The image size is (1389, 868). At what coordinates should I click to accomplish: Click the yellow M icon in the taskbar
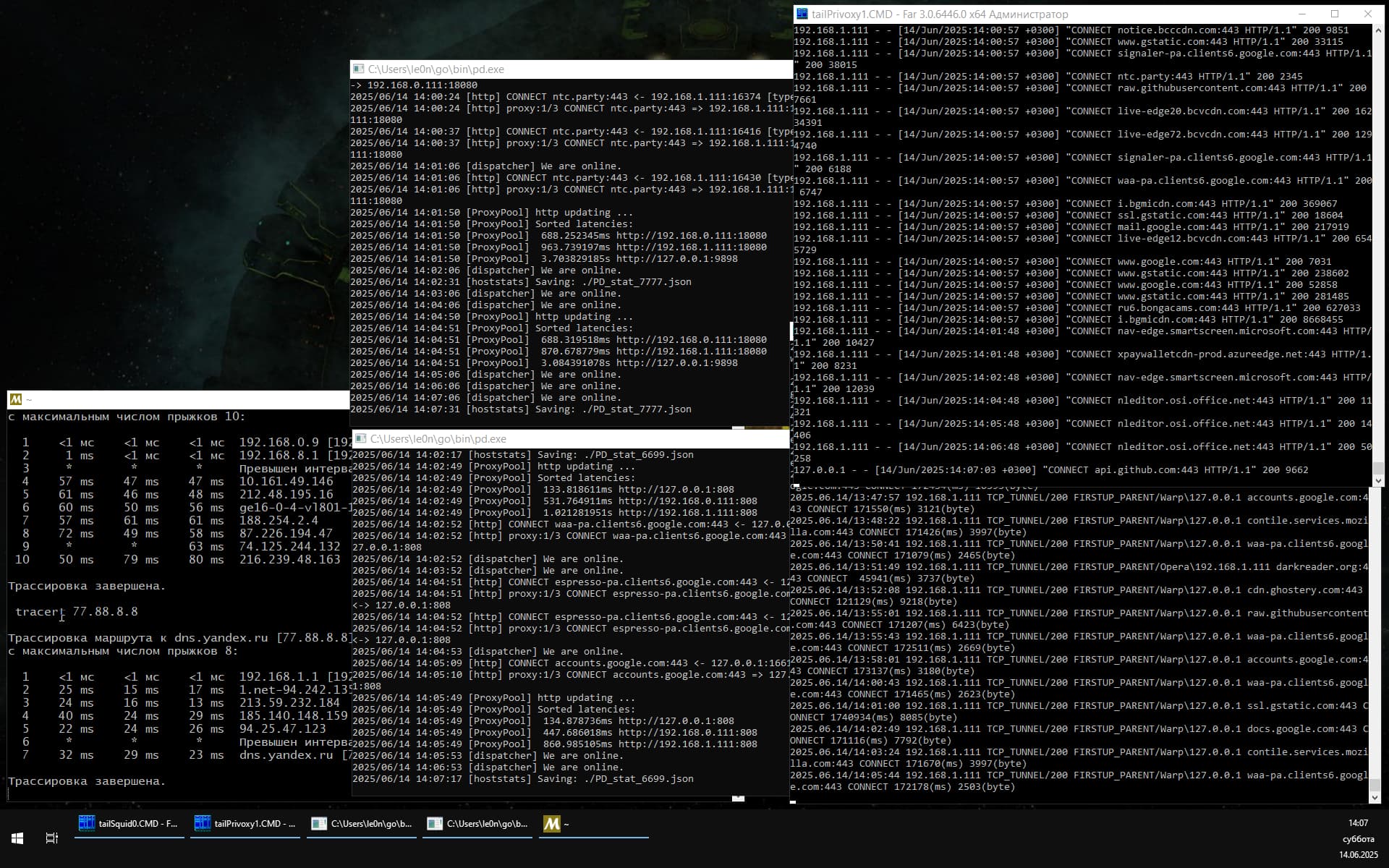click(551, 824)
